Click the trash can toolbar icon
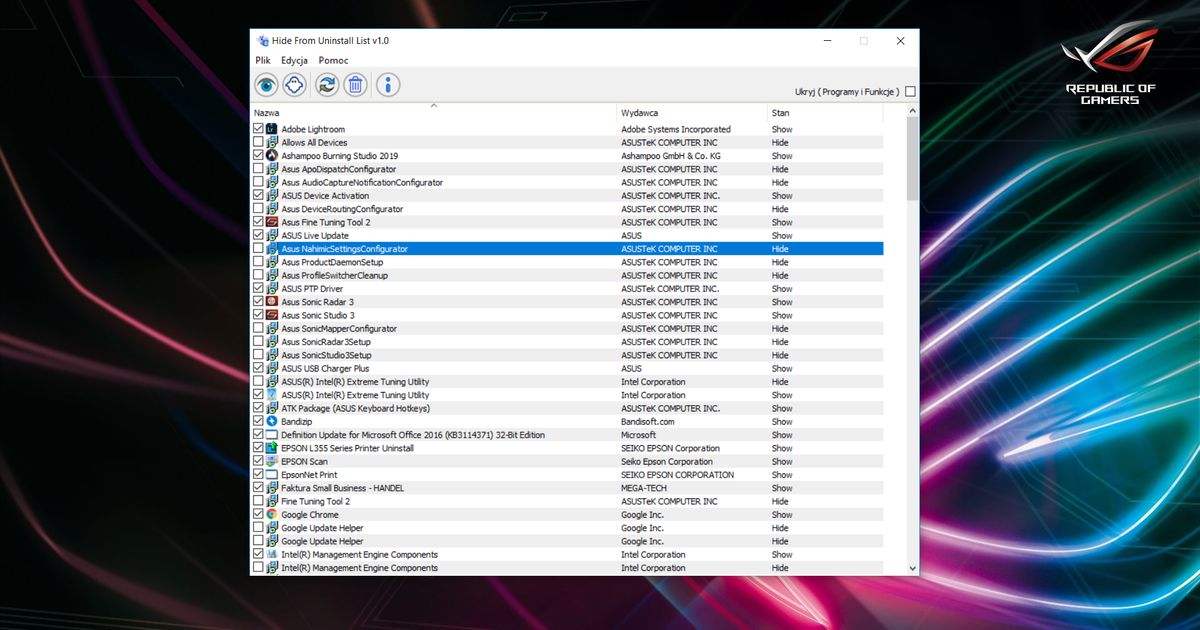The image size is (1200, 630). click(355, 85)
